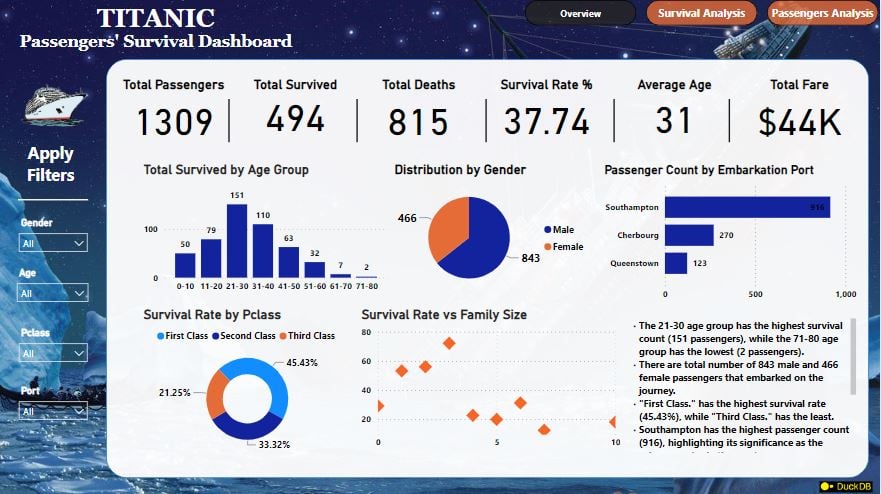The image size is (881, 494).
Task: Select the Southampton bar in embarkation chart
Action: pos(747,208)
